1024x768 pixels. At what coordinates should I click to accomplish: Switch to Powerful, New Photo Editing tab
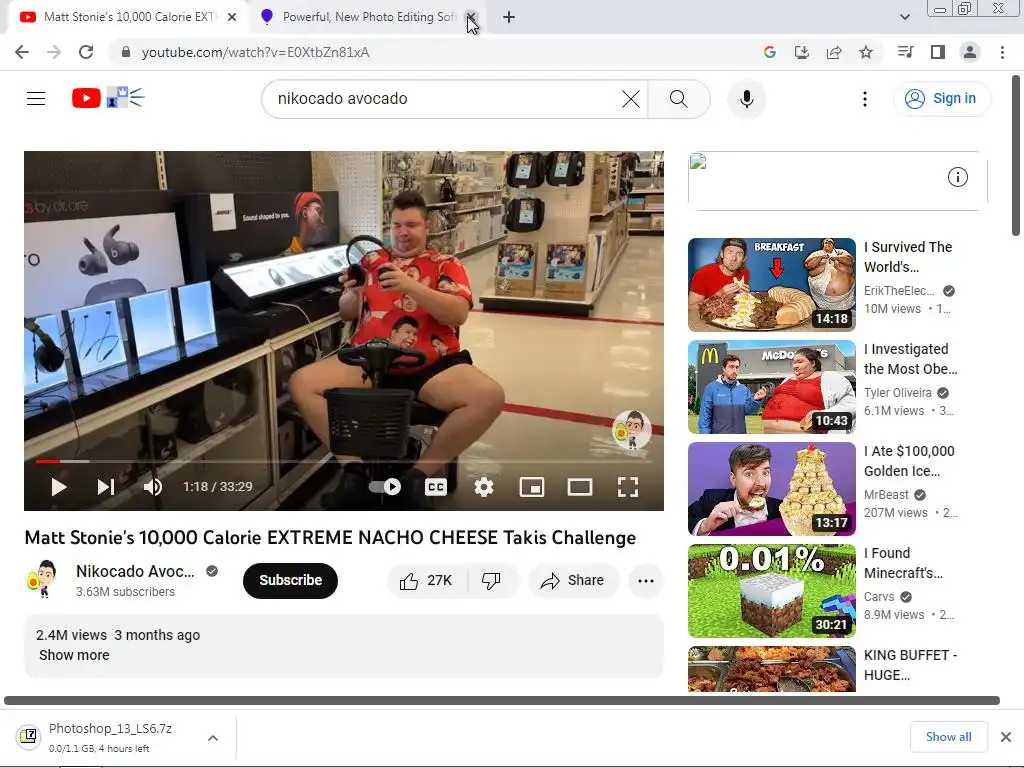(x=368, y=17)
